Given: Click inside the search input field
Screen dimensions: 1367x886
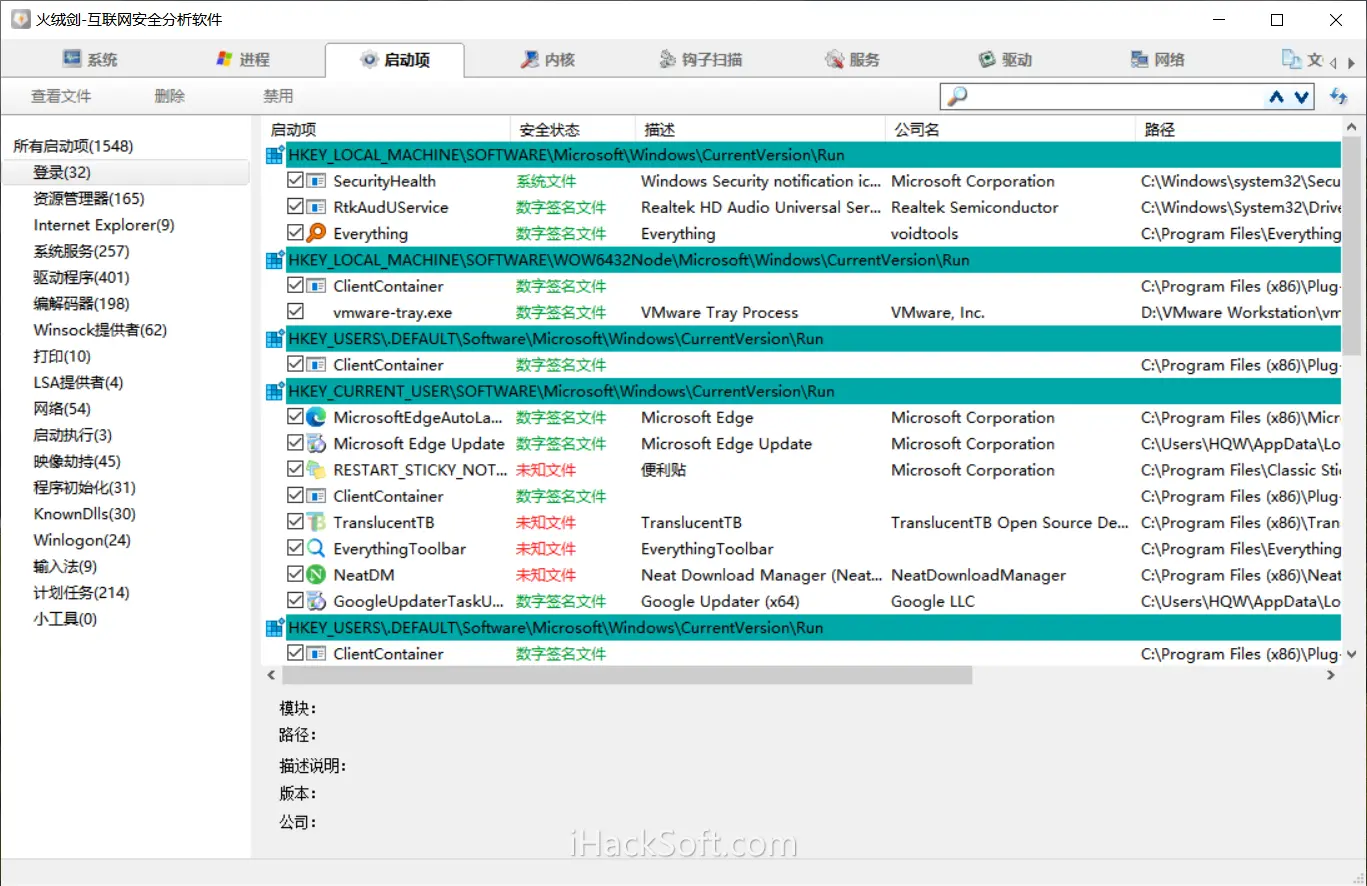Looking at the screenshot, I should pyautogui.click(x=1116, y=97).
